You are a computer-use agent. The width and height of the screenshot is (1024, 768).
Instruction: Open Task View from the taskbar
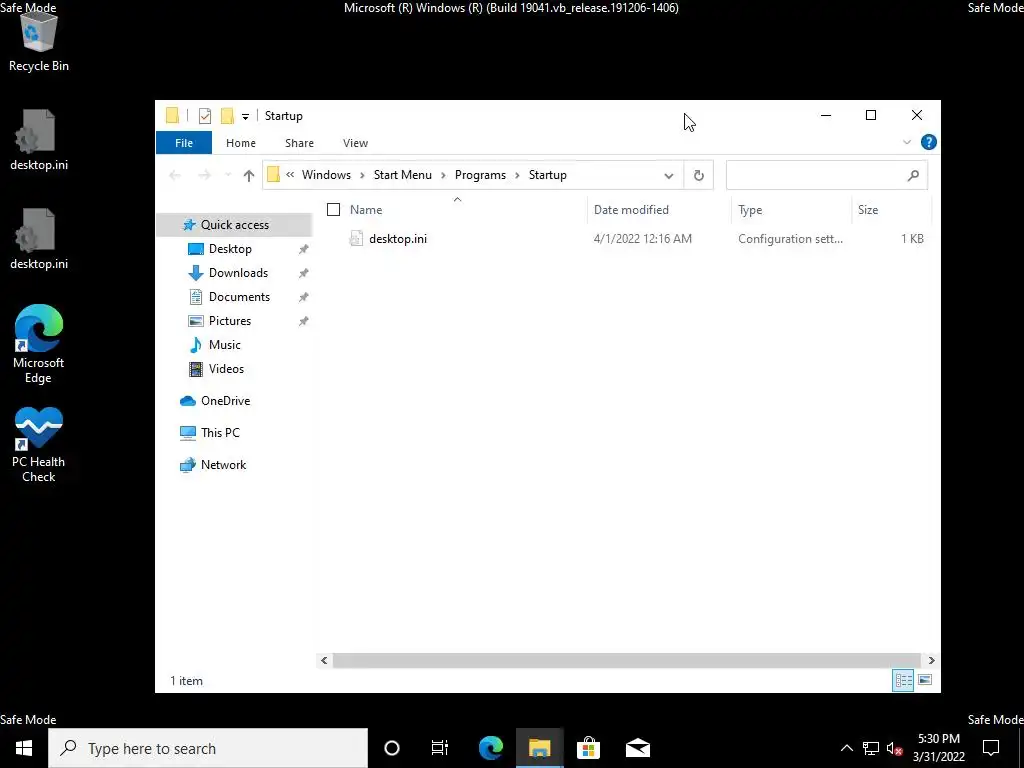coord(440,748)
